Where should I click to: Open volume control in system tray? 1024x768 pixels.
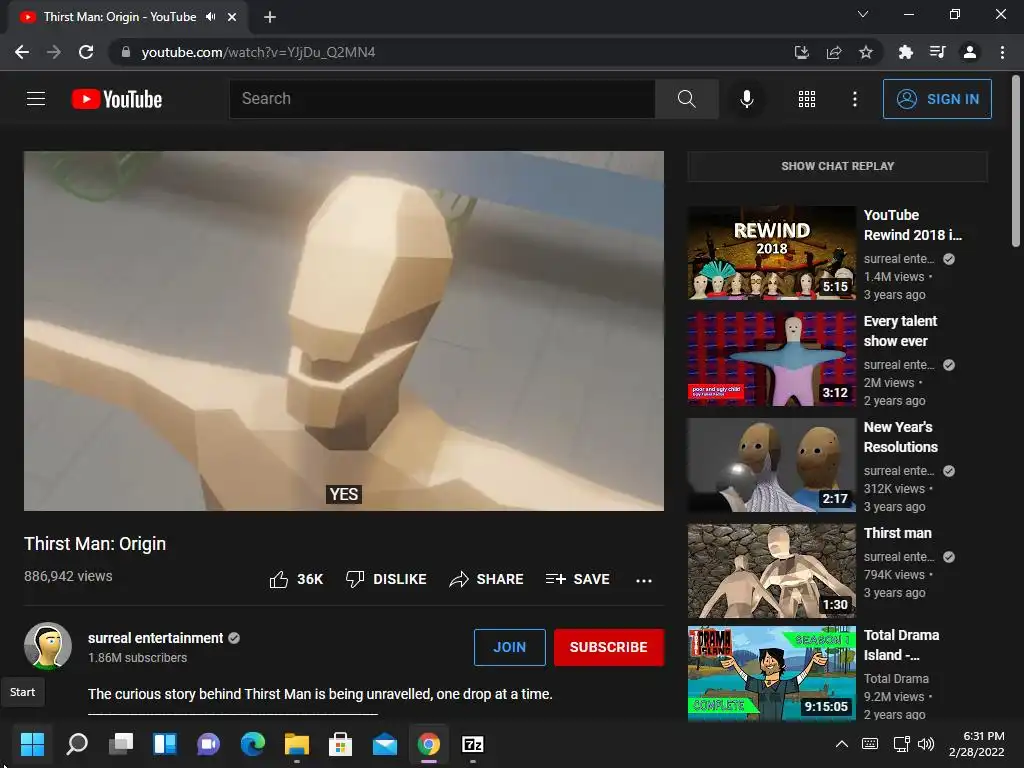[926, 744]
